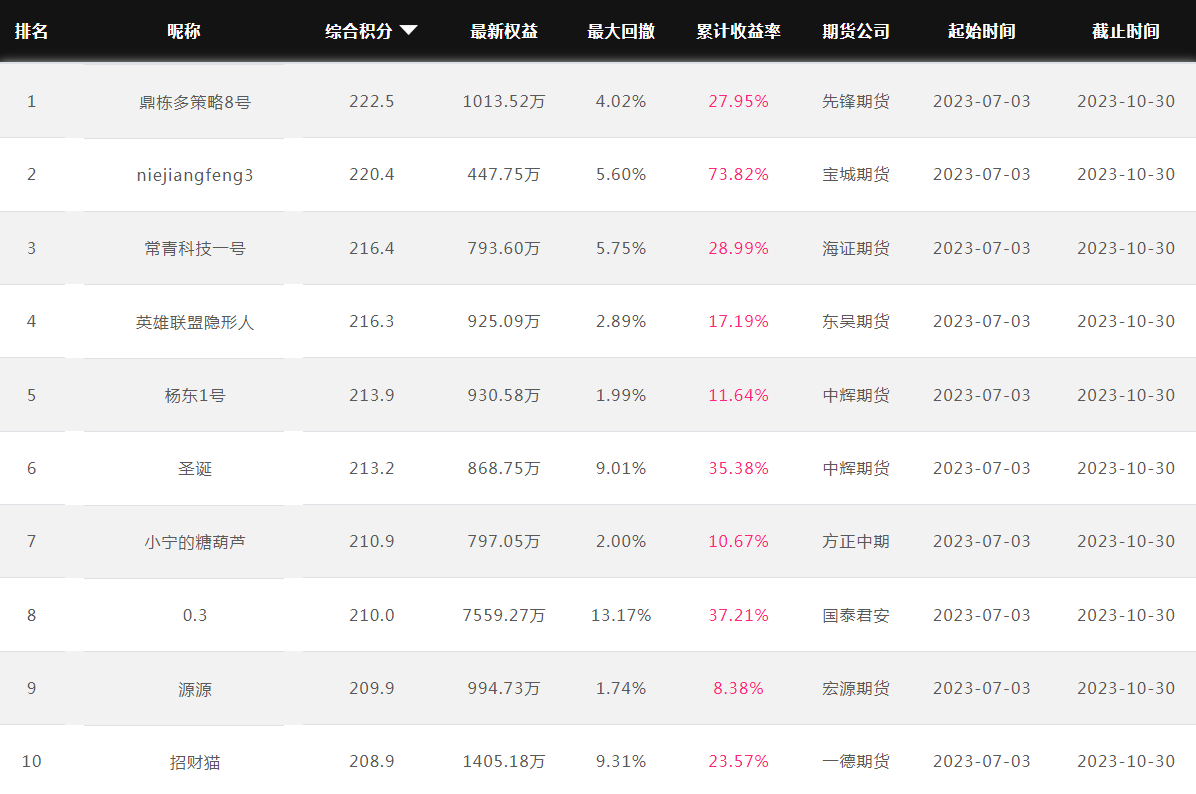1196x794 pixels.
Task: Select the 国泰君安 company cell
Action: [x=856, y=616]
